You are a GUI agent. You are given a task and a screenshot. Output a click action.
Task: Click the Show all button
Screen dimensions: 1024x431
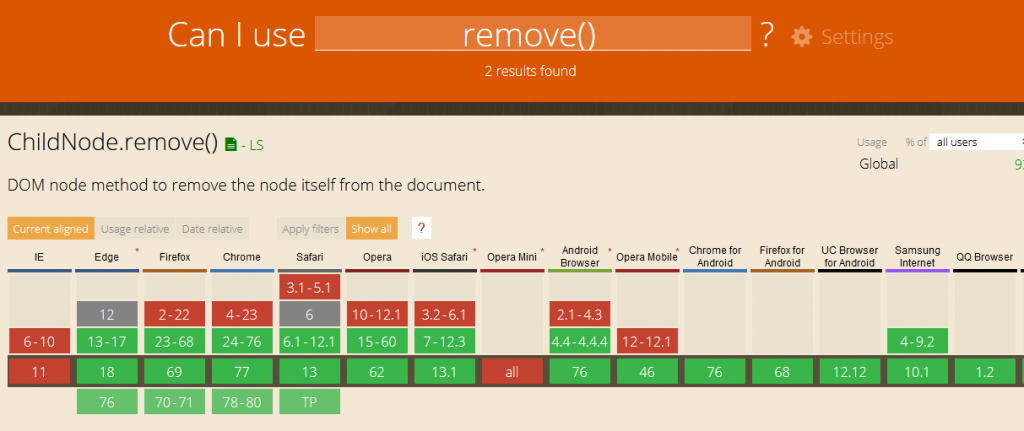(371, 229)
